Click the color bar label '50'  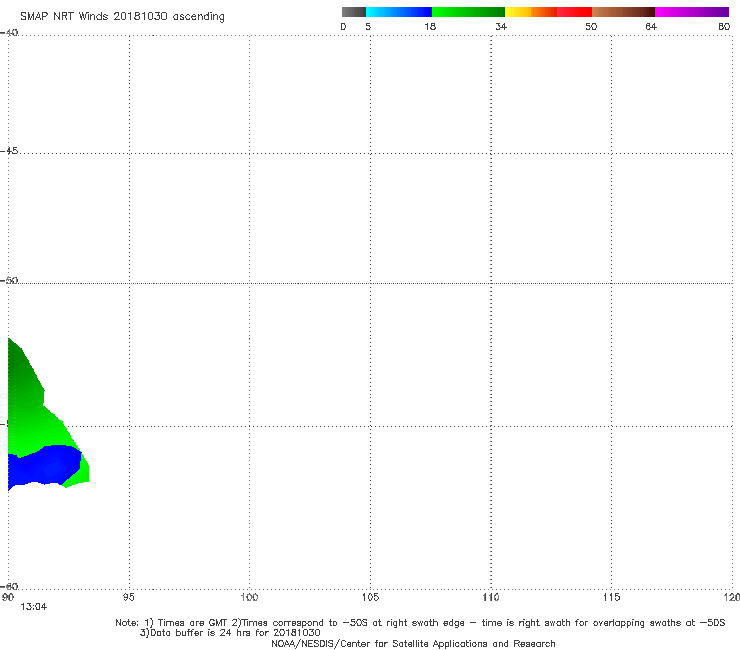591,26
